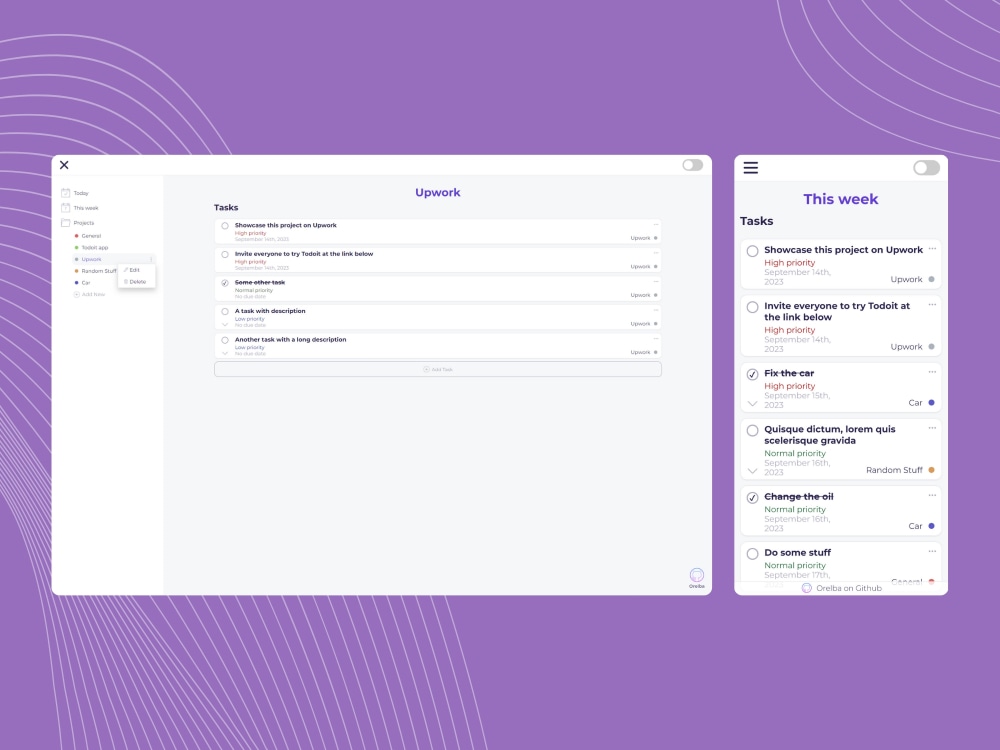Expand Quisque dictum task details chevron

point(753,471)
